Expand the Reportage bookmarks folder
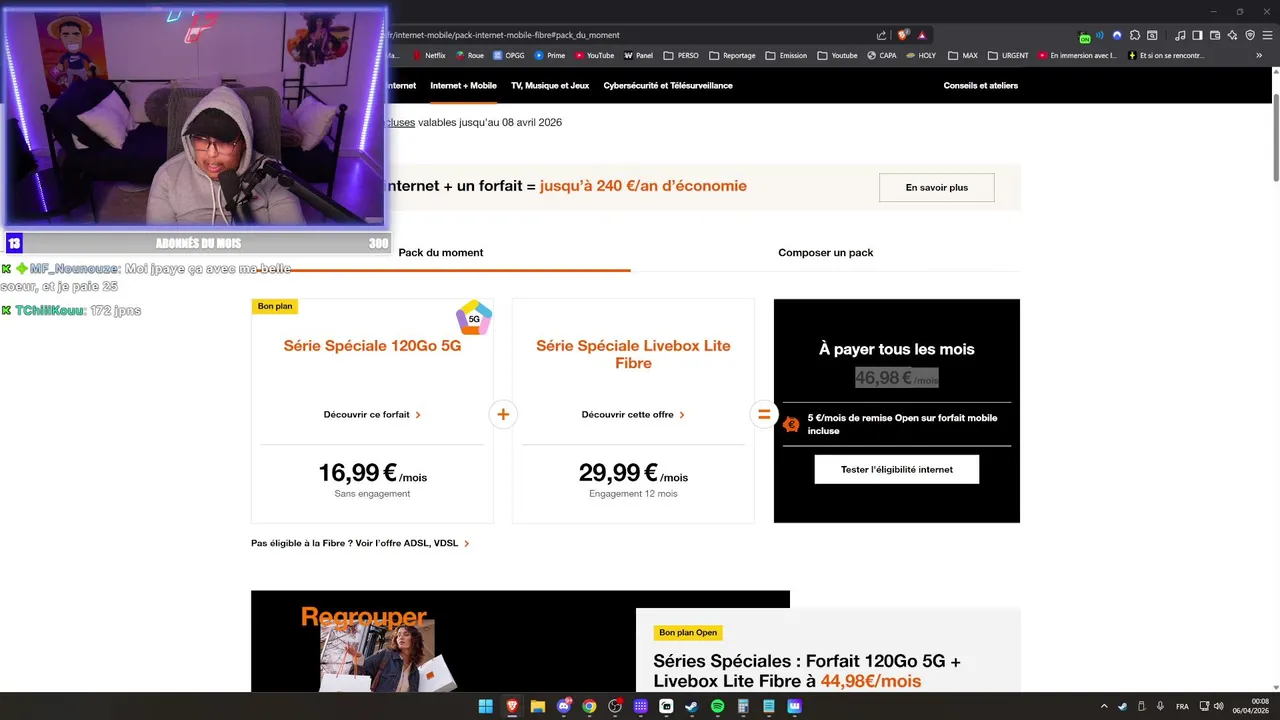The image size is (1280, 720). coord(732,55)
